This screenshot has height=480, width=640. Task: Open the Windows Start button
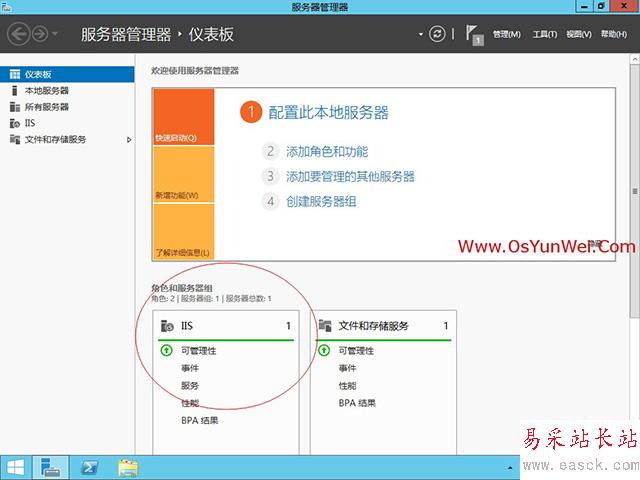pos(16,468)
